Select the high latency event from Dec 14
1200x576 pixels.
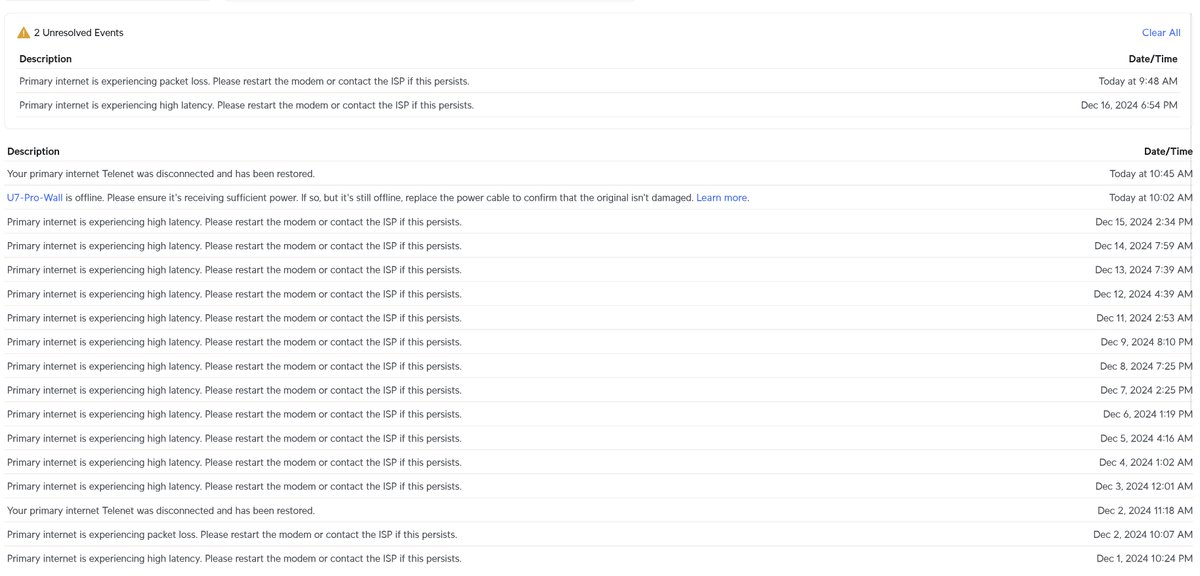pos(599,246)
